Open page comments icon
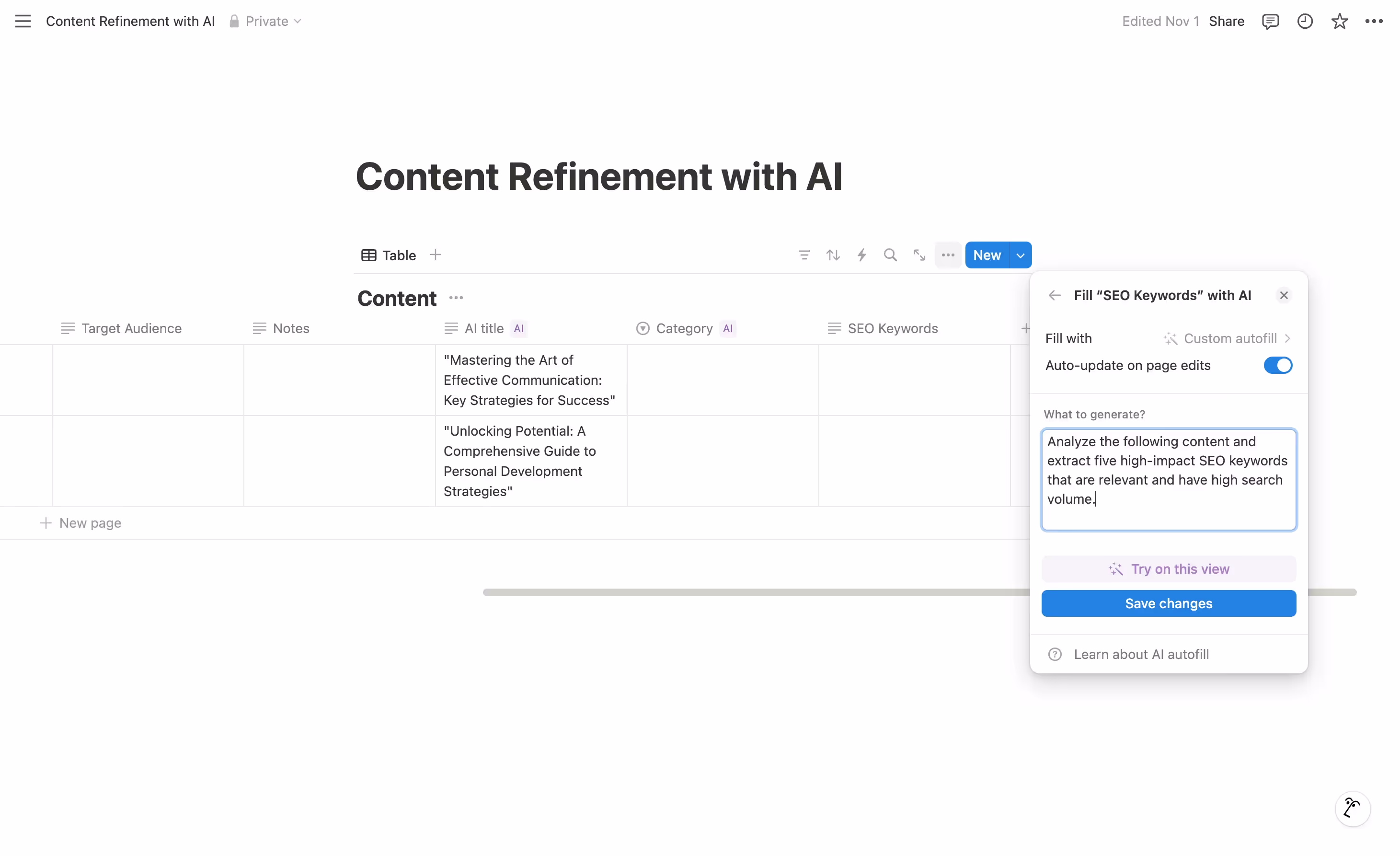 (1270, 21)
